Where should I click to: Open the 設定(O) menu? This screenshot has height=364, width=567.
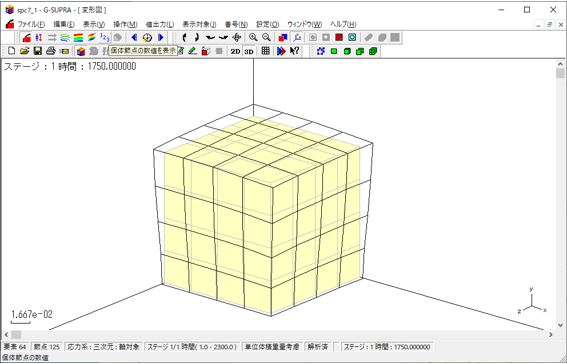point(268,24)
